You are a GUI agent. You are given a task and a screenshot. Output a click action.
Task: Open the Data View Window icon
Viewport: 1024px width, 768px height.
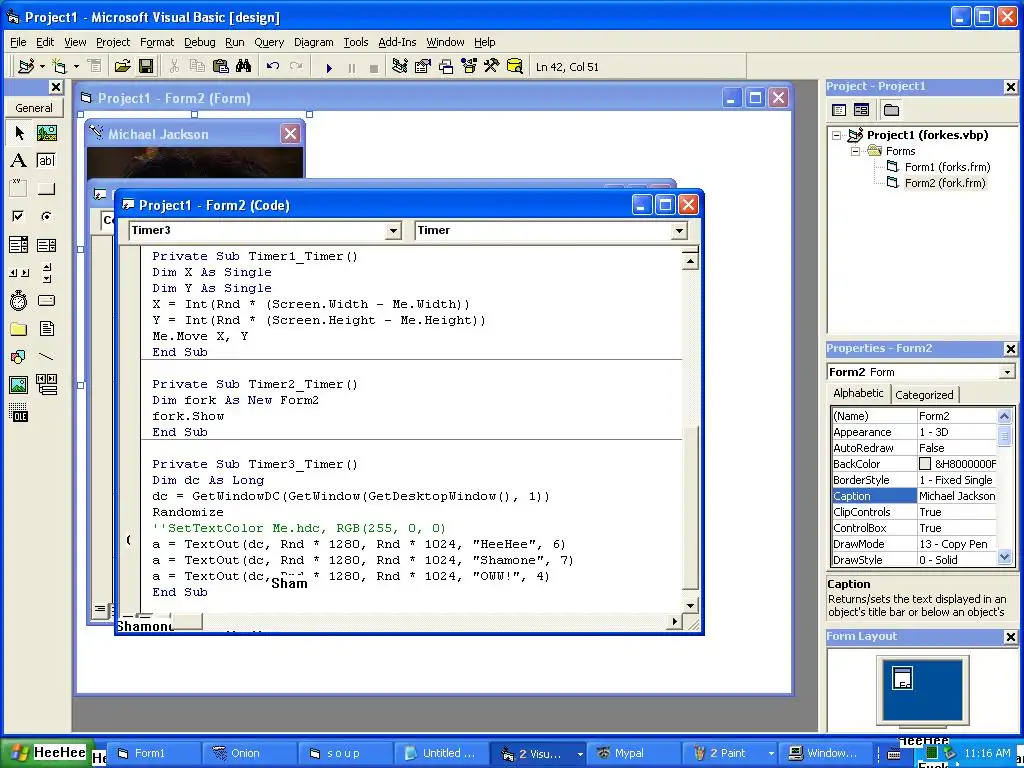(515, 67)
